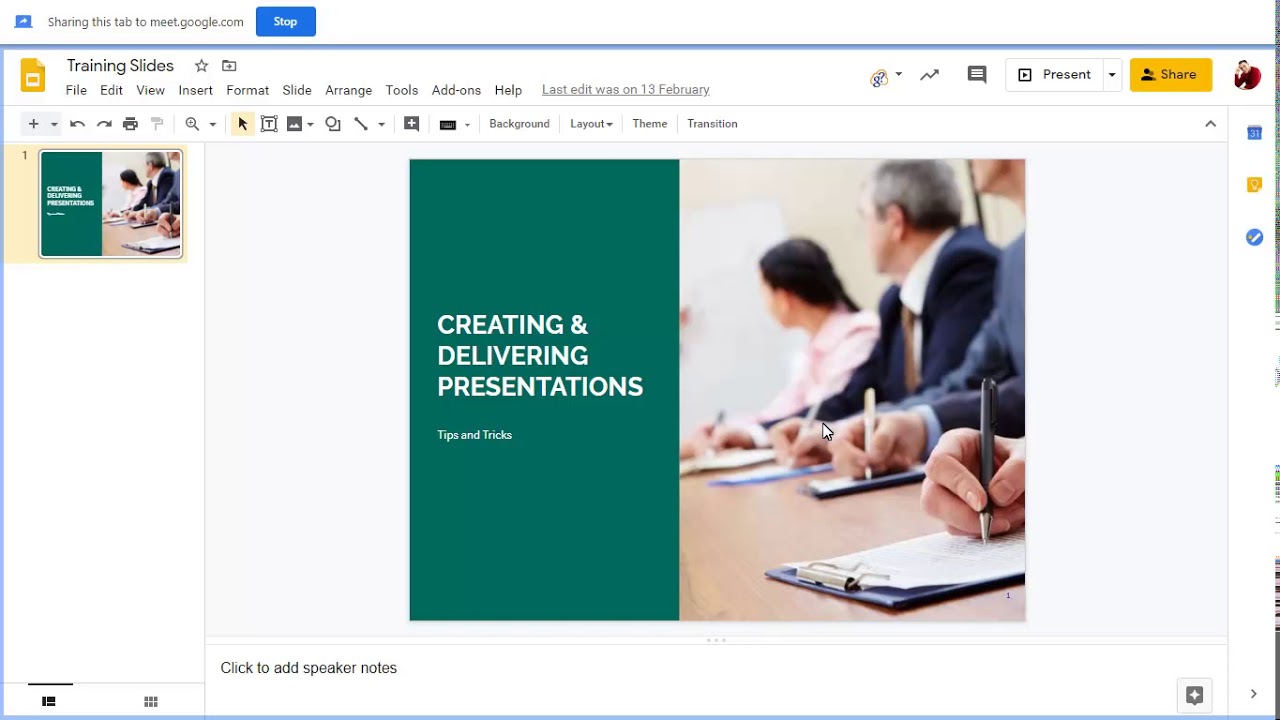Switch to grid view
1280x720 pixels.
tap(151, 702)
